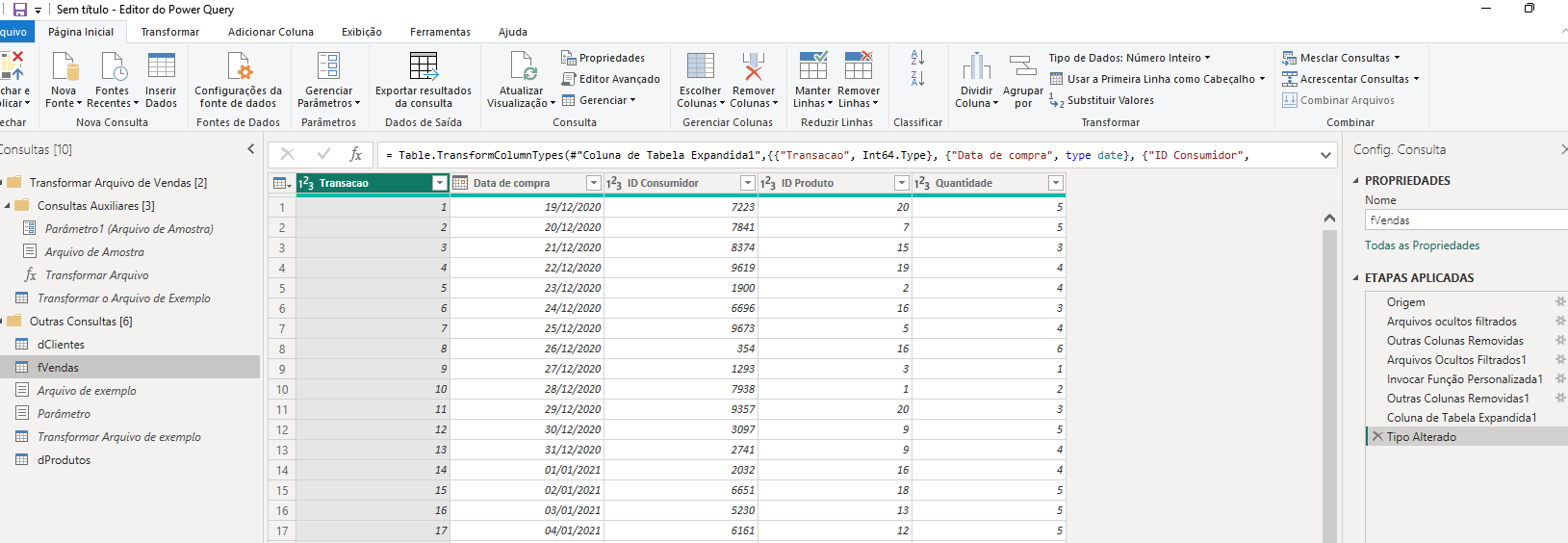Image resolution: width=1568 pixels, height=543 pixels.
Task: Select Parâmetro1 (Arquivo de Amostra)
Action: (x=130, y=229)
